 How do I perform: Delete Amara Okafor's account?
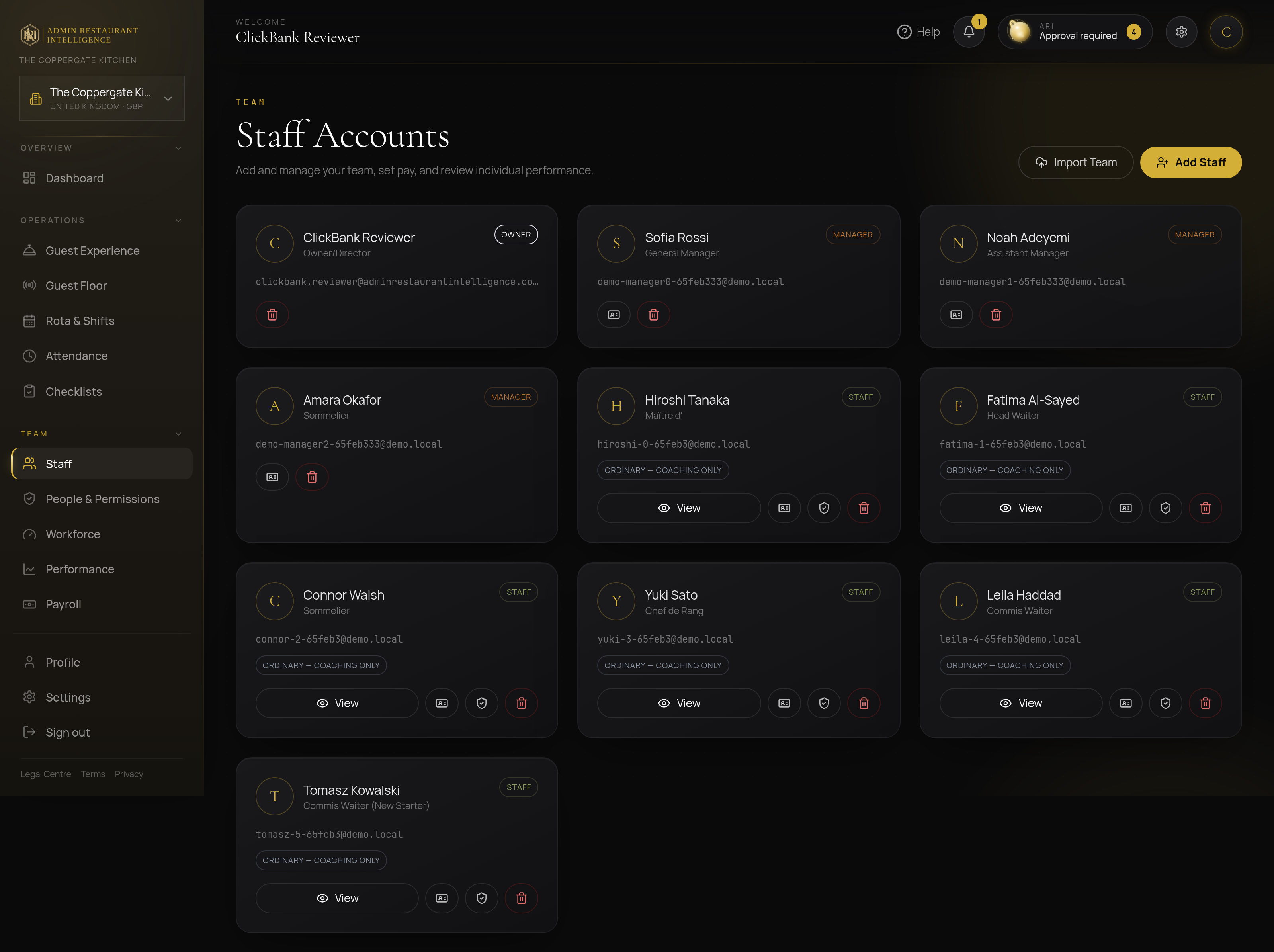point(312,477)
